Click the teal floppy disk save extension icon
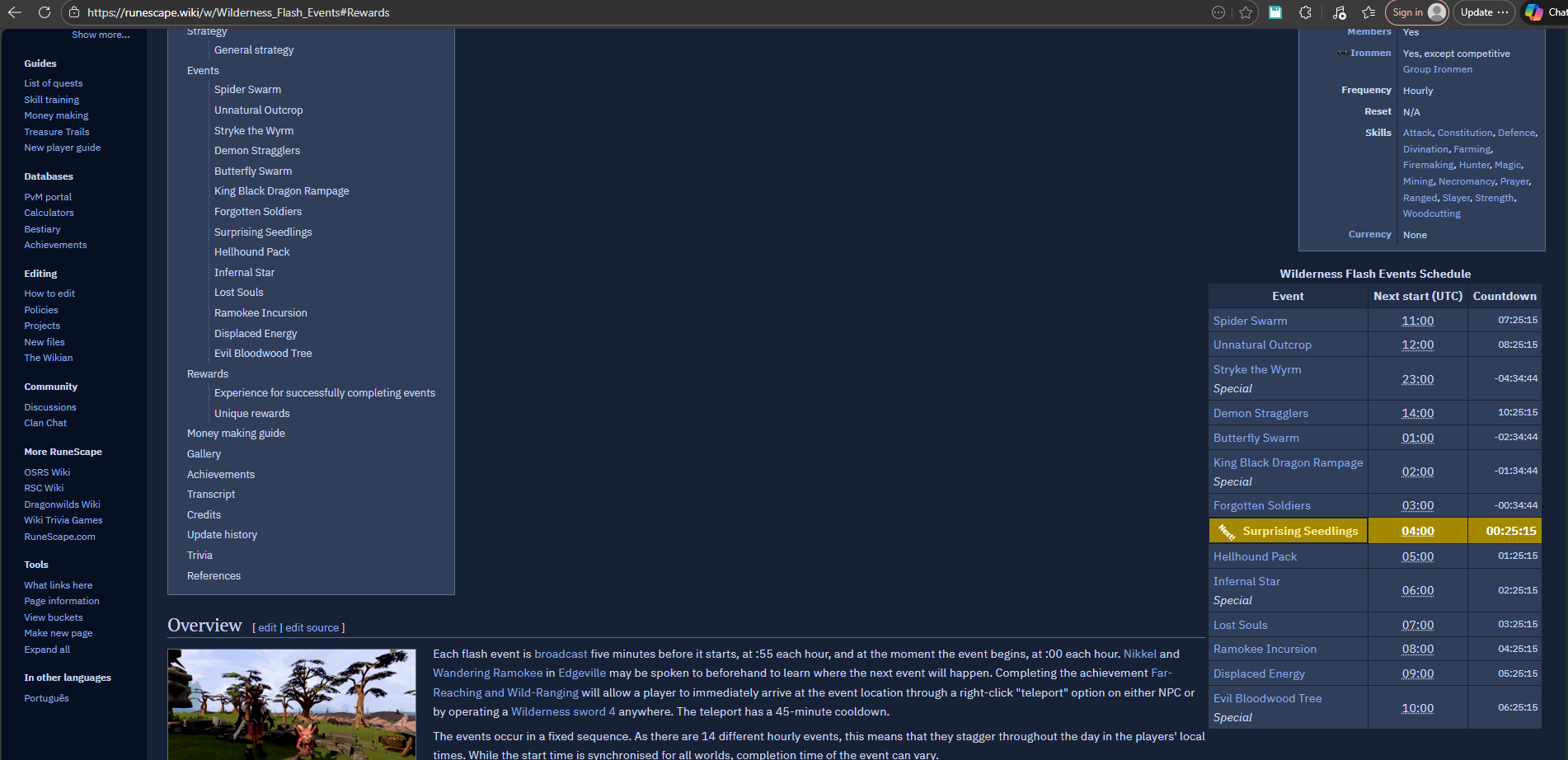1568x760 pixels. [1275, 12]
